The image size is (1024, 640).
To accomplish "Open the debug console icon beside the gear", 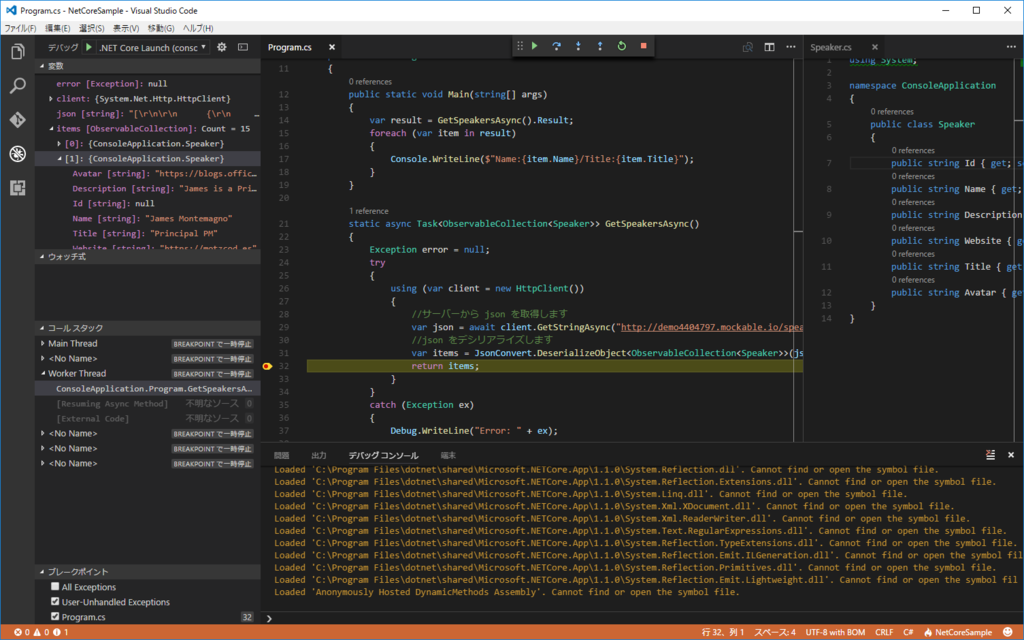I will pyautogui.click(x=243, y=47).
